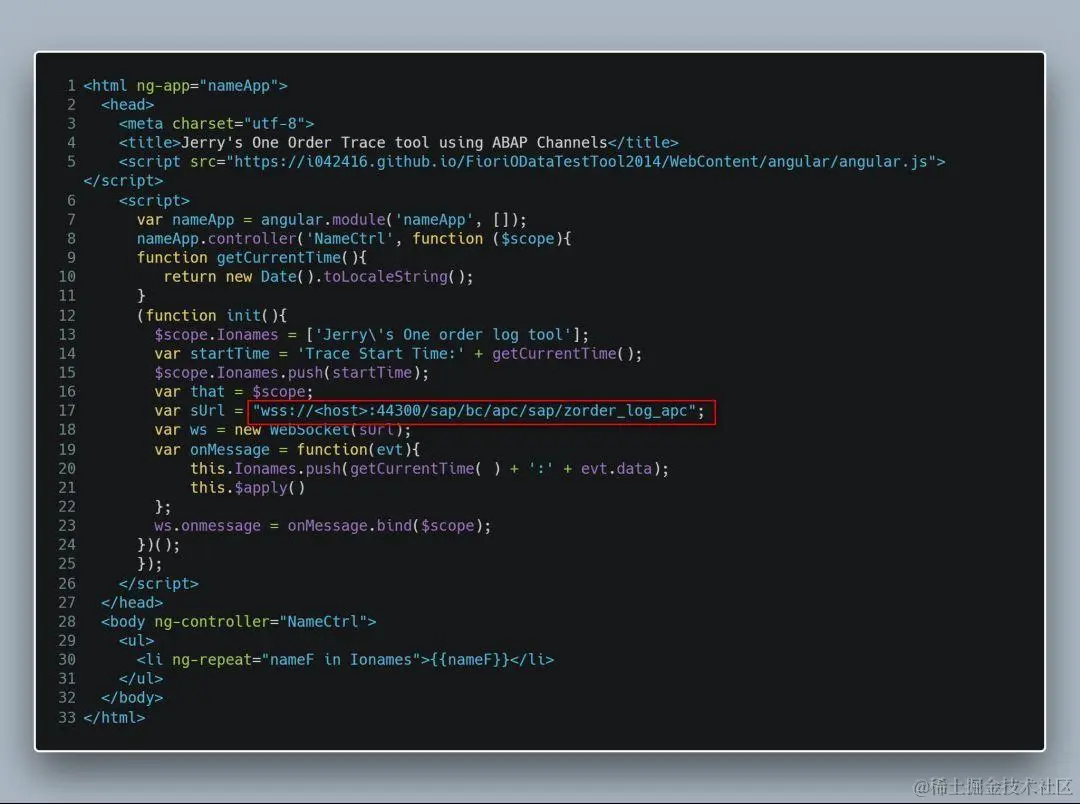Click 'nameApp.controller' on line 8
The image size is (1080, 804).
coord(216,238)
